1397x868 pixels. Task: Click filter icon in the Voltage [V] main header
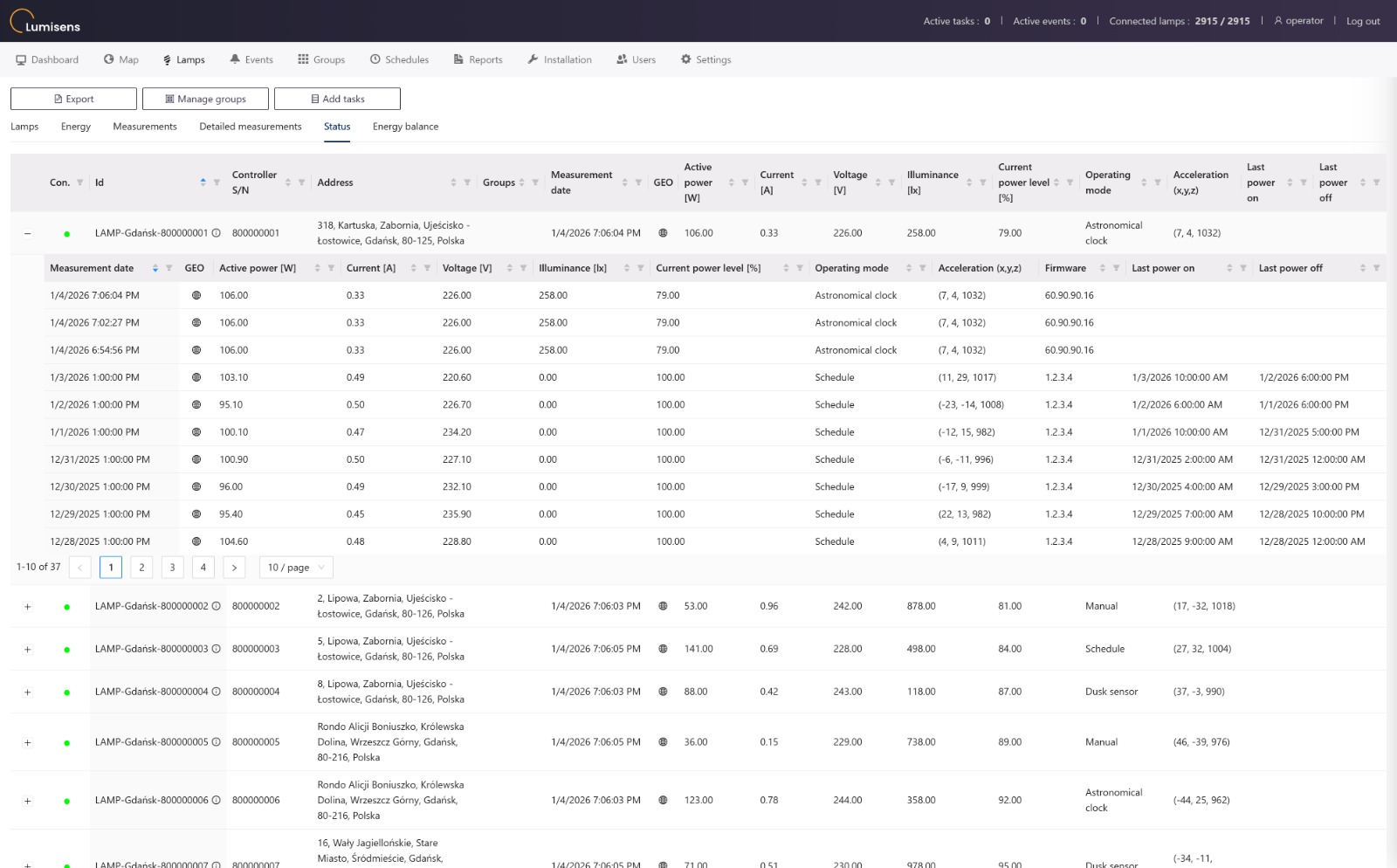891,183
